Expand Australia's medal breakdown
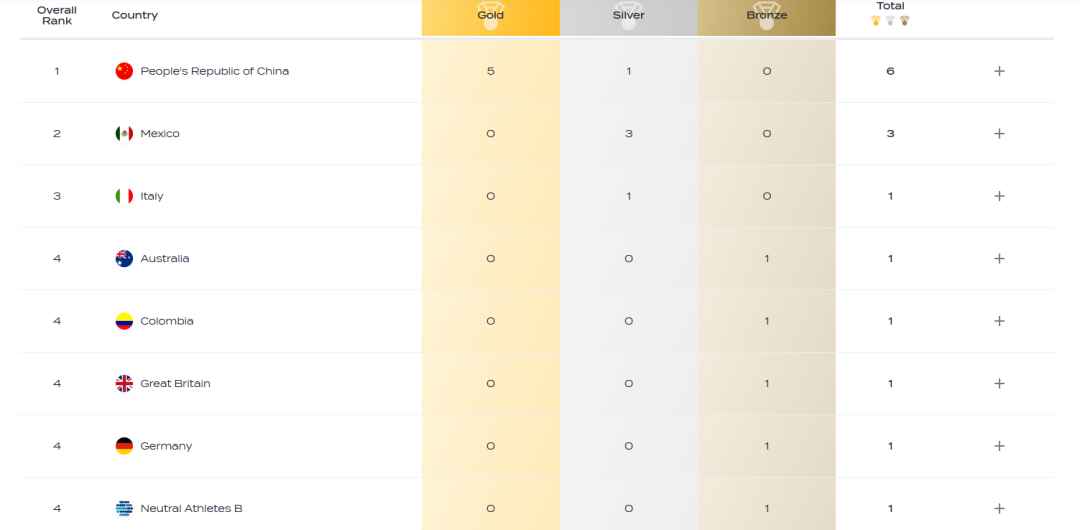1080x530 pixels. (999, 259)
